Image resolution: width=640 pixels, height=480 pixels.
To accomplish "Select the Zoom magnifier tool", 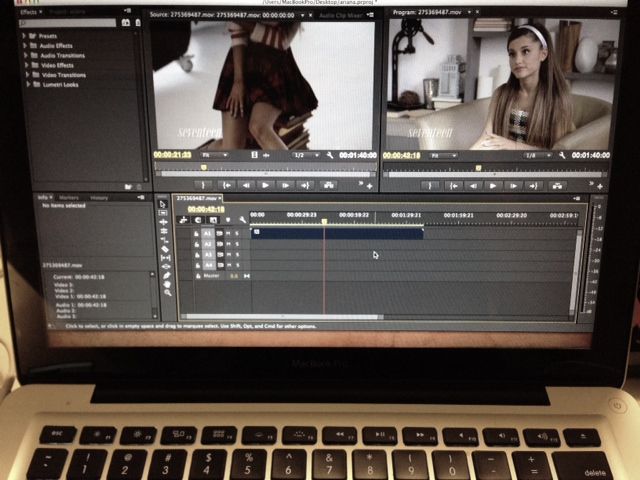I will 168,293.
